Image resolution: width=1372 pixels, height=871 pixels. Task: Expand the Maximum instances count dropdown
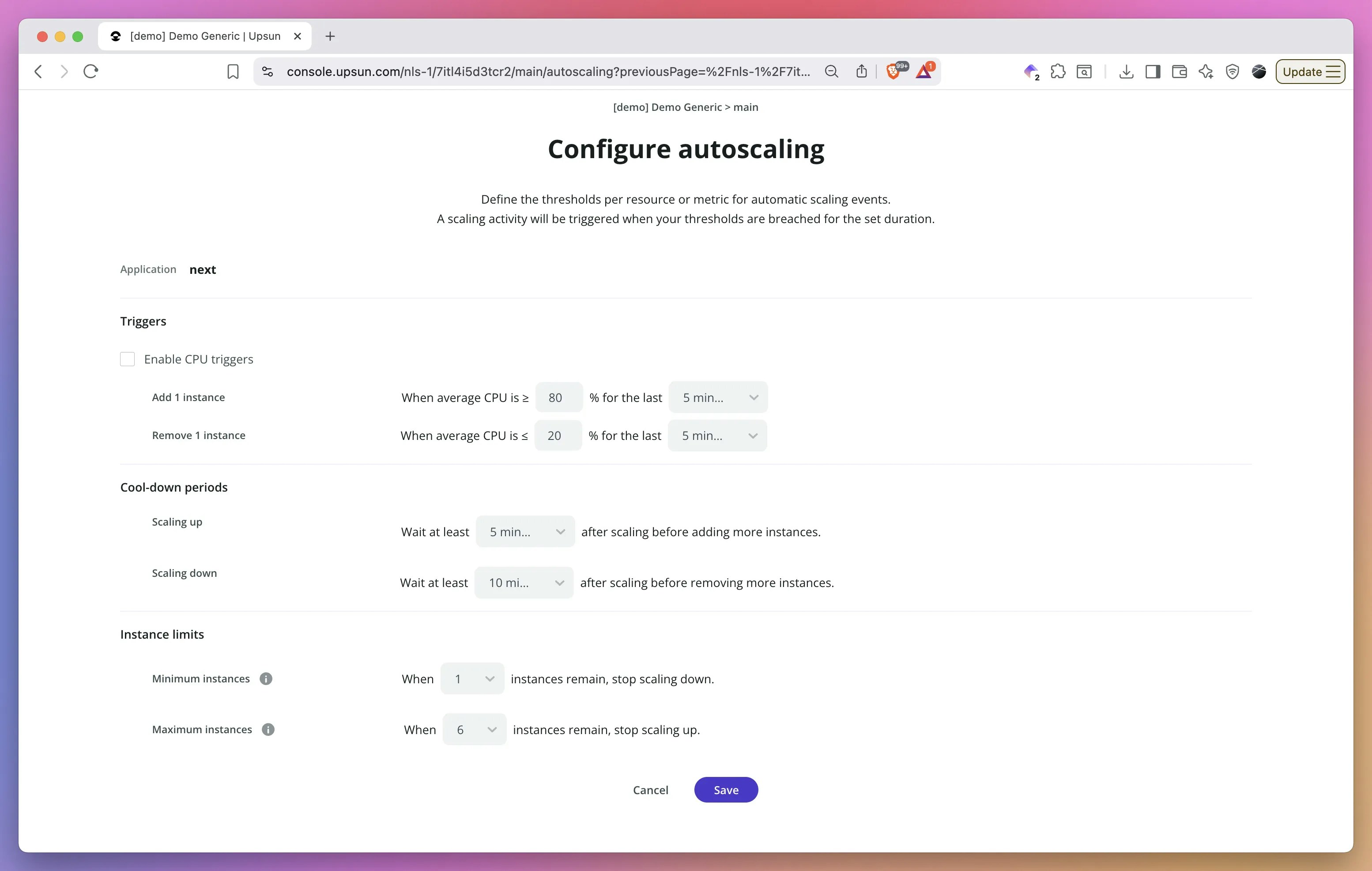tap(474, 730)
